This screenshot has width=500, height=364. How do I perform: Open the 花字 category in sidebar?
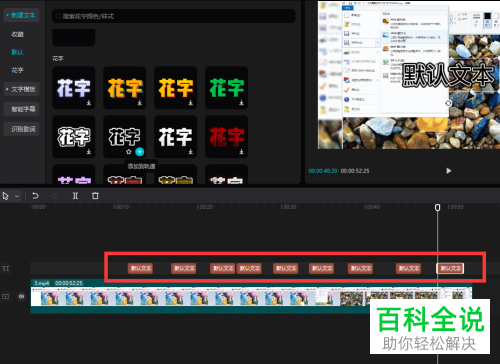click(x=17, y=70)
